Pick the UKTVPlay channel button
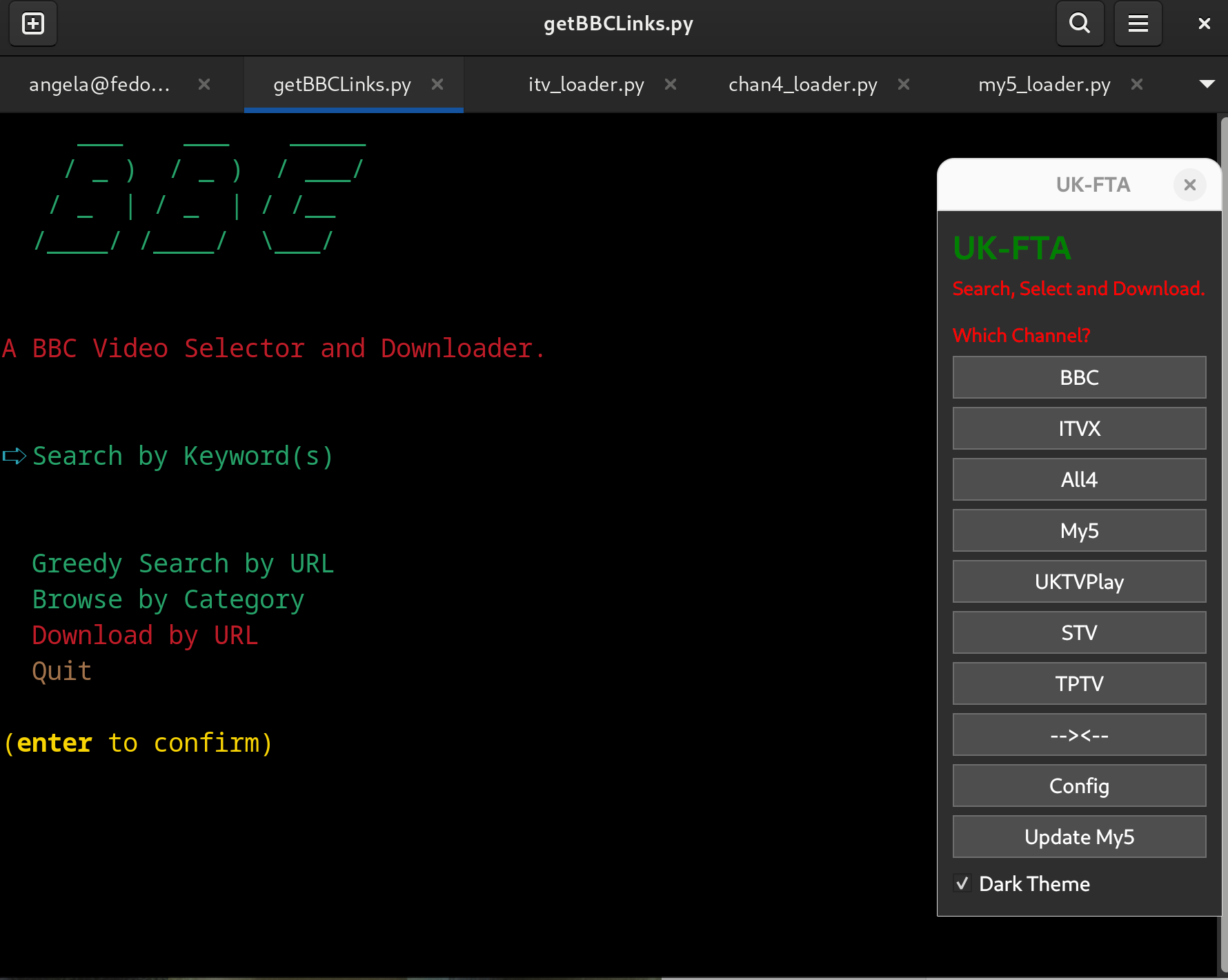Screen dimensions: 1228x980 point(1079,581)
